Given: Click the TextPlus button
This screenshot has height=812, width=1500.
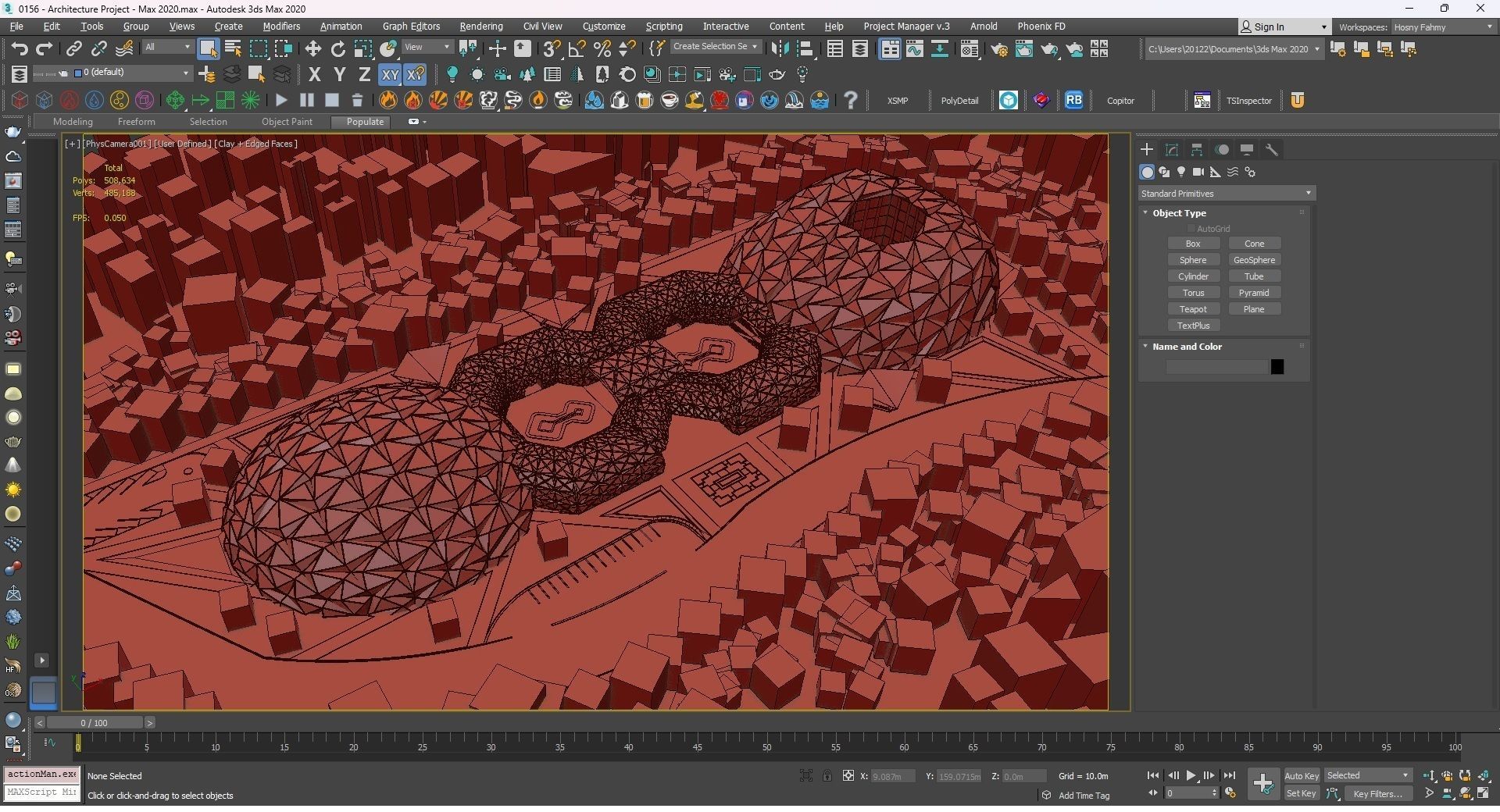Looking at the screenshot, I should click(1193, 326).
